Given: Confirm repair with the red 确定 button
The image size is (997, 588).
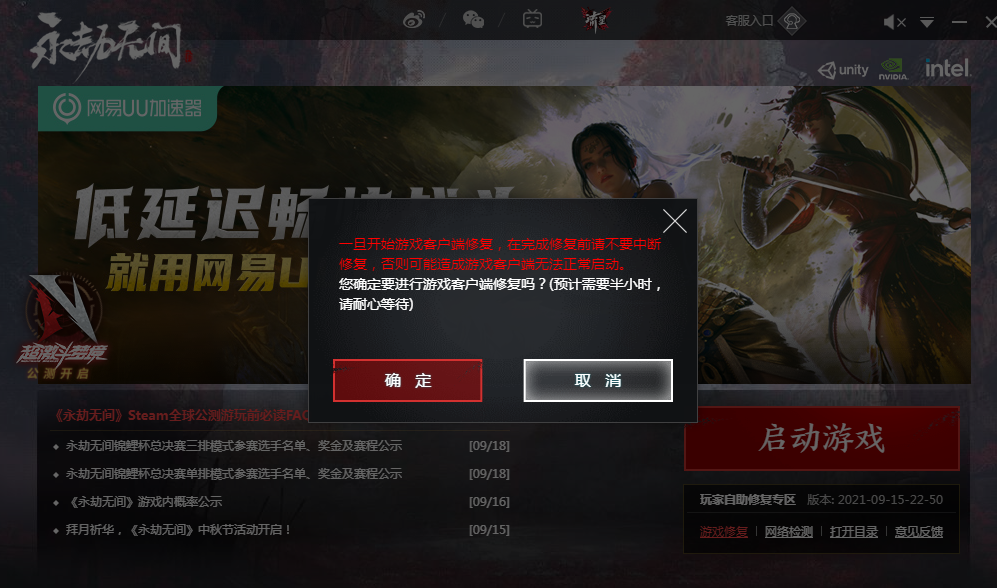Looking at the screenshot, I should click(x=408, y=380).
